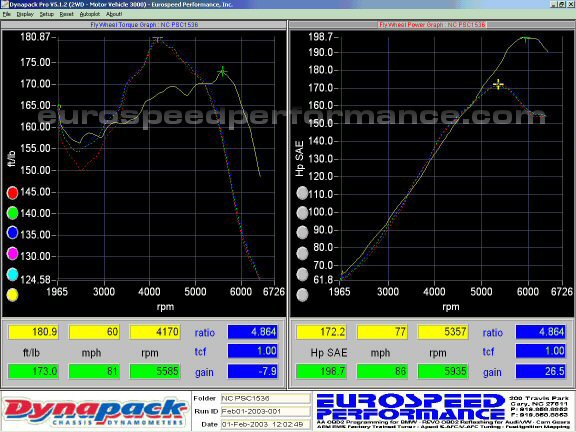Open the Autoplot menu
The height and width of the screenshot is (432, 576).
[x=90, y=14]
